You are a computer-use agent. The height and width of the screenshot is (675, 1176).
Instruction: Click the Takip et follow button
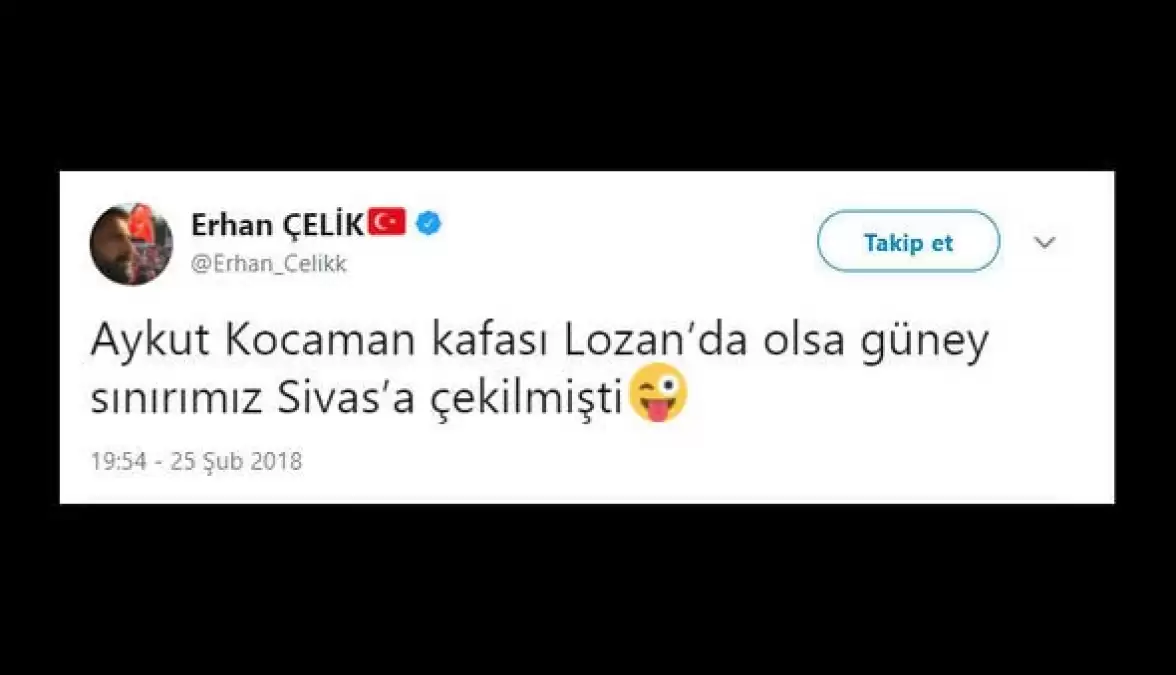(908, 242)
